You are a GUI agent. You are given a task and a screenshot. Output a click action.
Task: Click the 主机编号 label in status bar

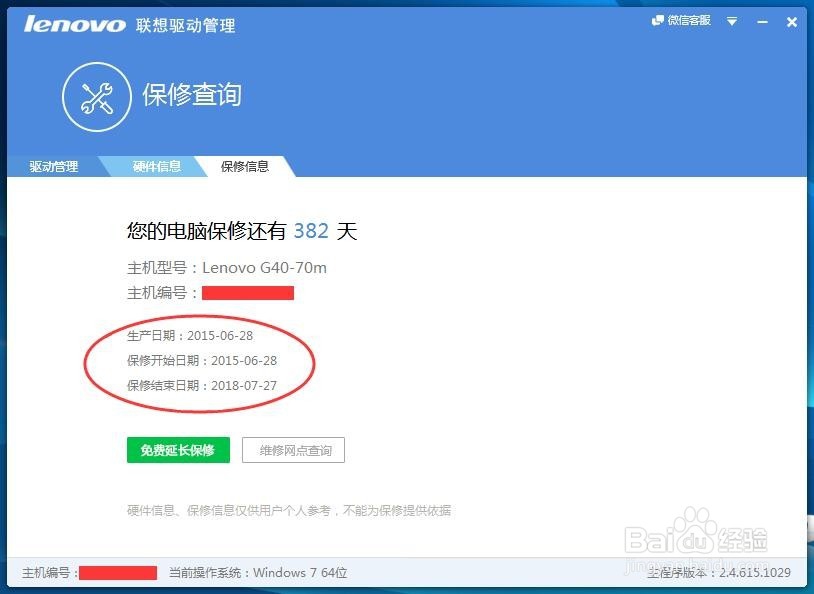pyautogui.click(x=50, y=573)
